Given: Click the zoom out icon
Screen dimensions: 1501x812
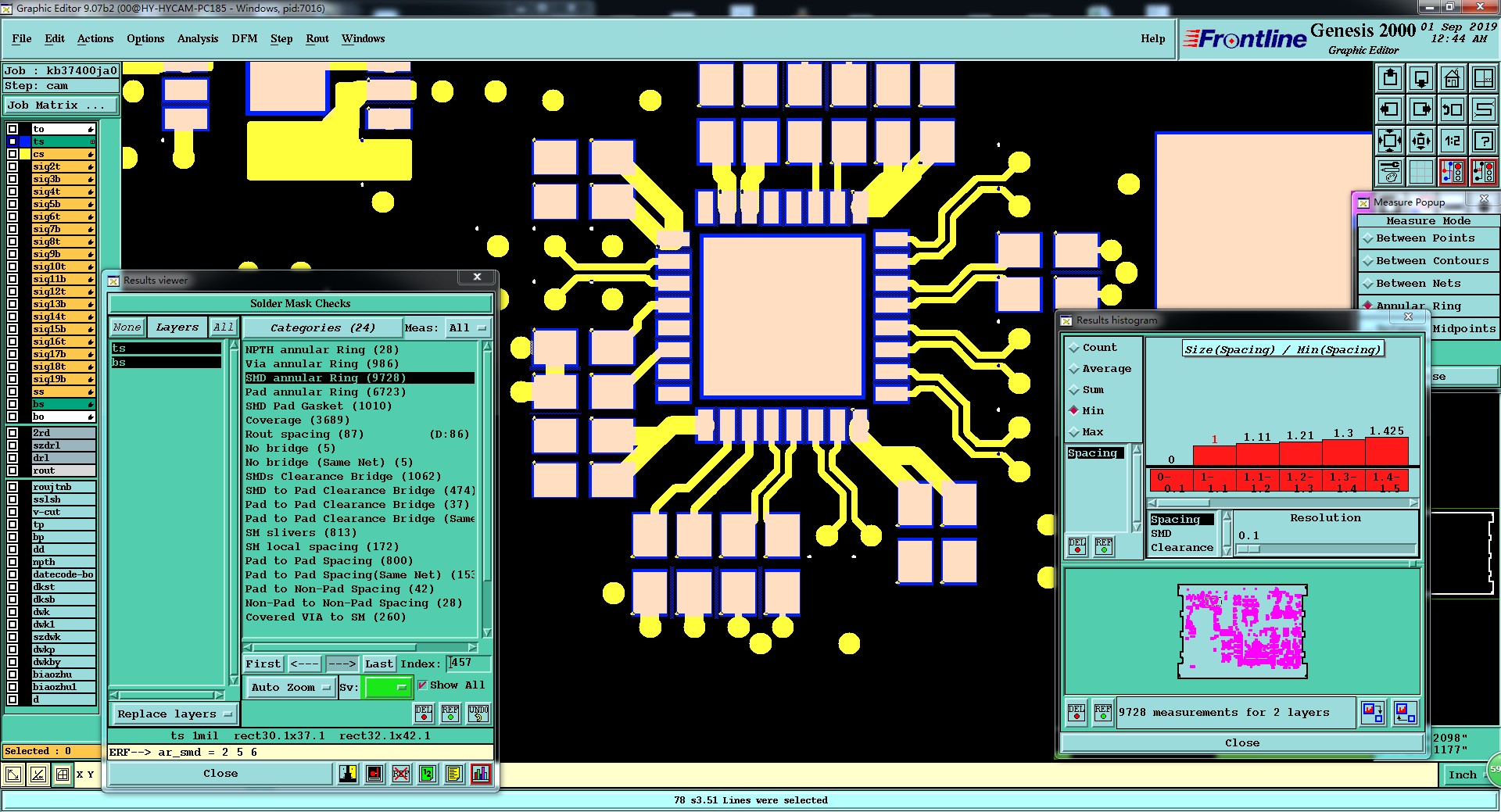Looking at the screenshot, I should 1421,141.
